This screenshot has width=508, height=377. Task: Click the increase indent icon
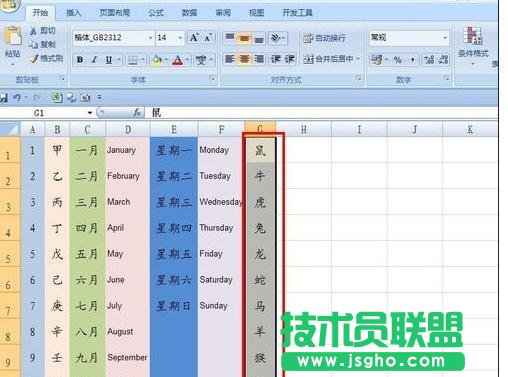(x=289, y=59)
